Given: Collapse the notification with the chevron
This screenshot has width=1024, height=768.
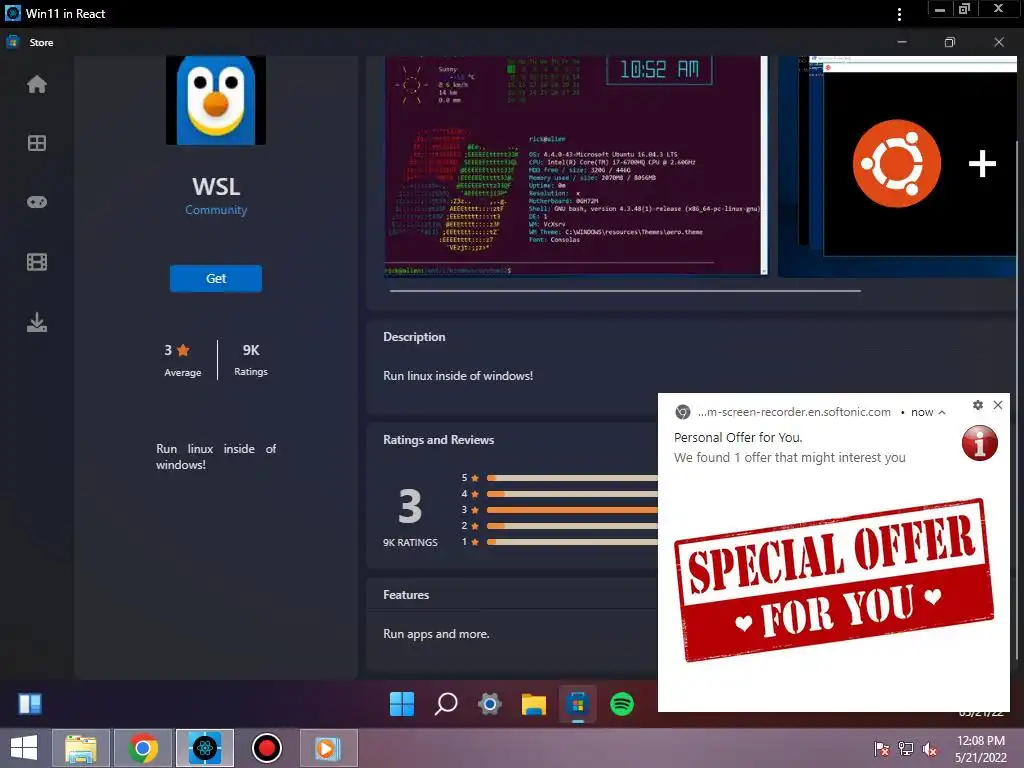Looking at the screenshot, I should tap(942, 412).
